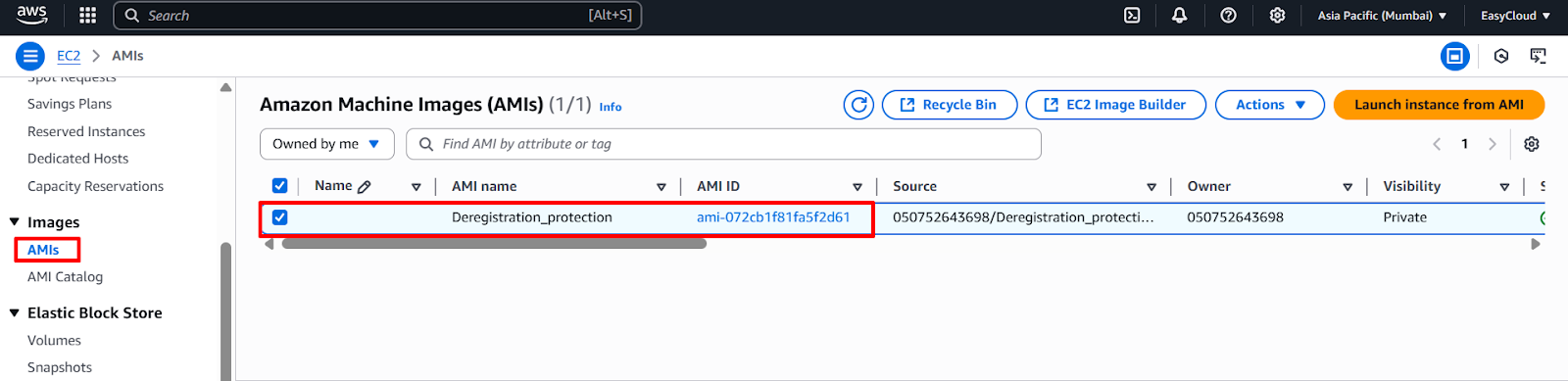Open the Actions dropdown
1568x381 pixels.
click(x=1270, y=105)
